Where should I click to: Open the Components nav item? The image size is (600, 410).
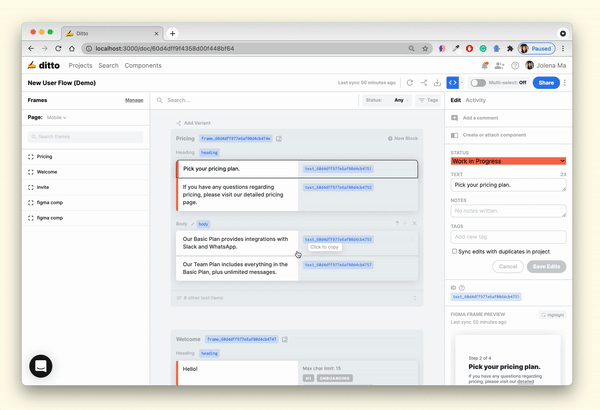[x=143, y=65]
